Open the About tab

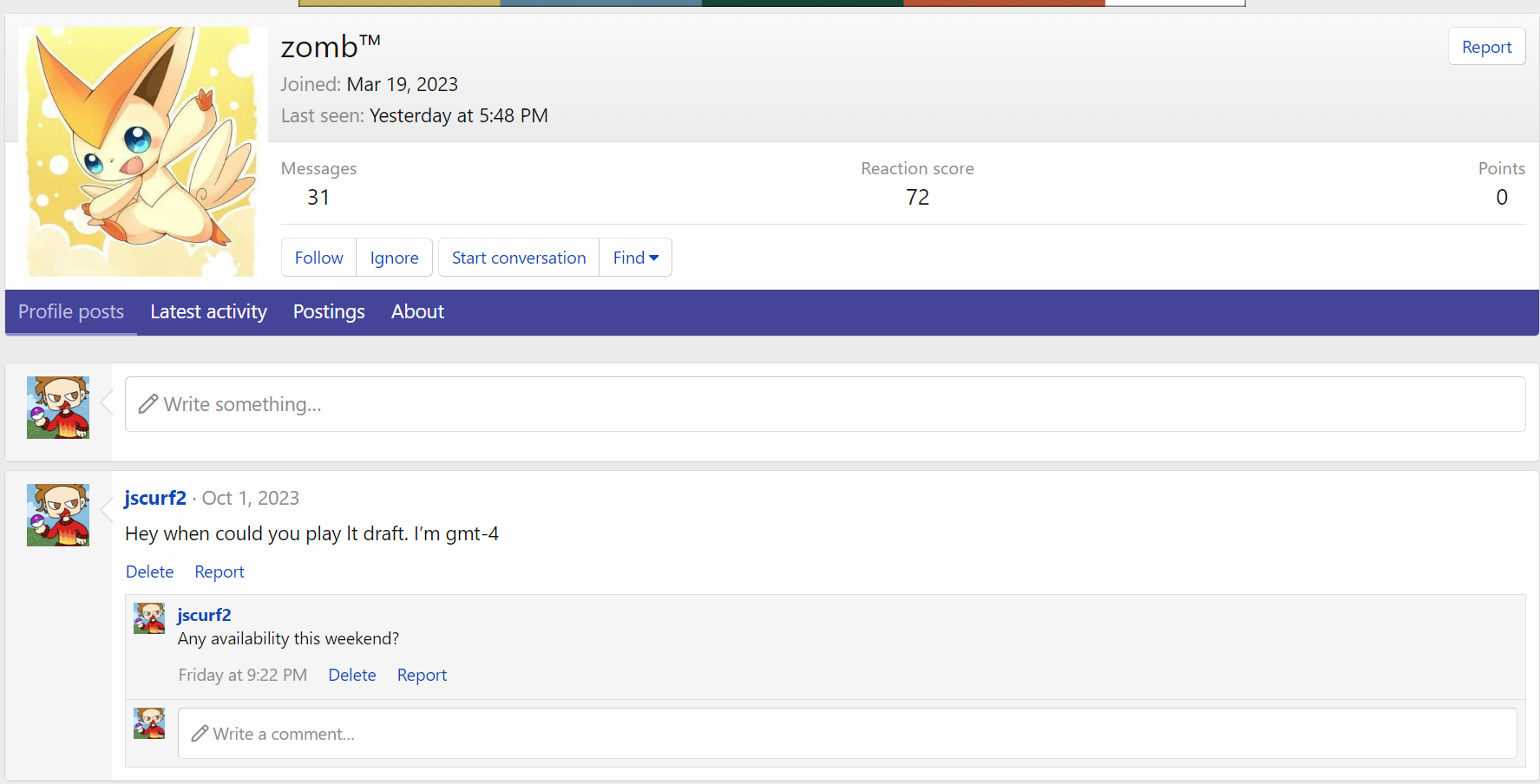click(417, 312)
